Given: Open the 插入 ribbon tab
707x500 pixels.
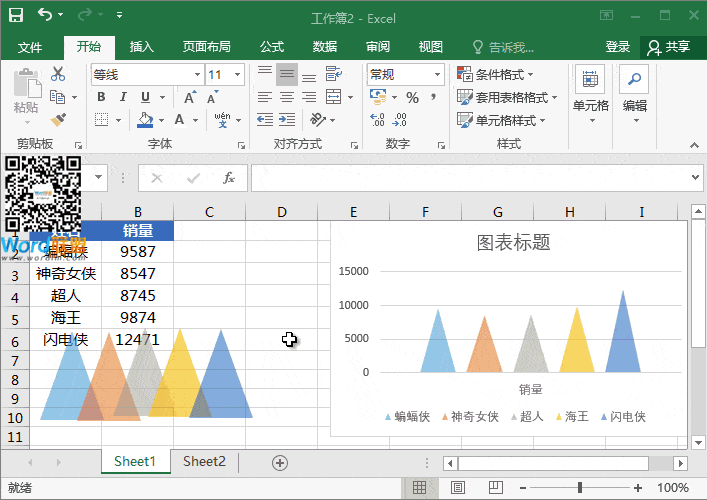Looking at the screenshot, I should tap(142, 47).
